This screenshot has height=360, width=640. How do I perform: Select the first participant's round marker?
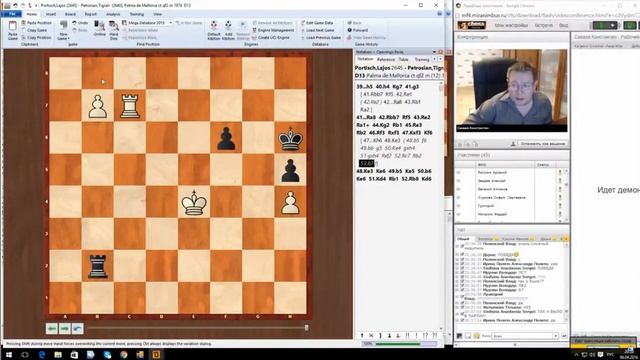pyautogui.click(x=458, y=172)
